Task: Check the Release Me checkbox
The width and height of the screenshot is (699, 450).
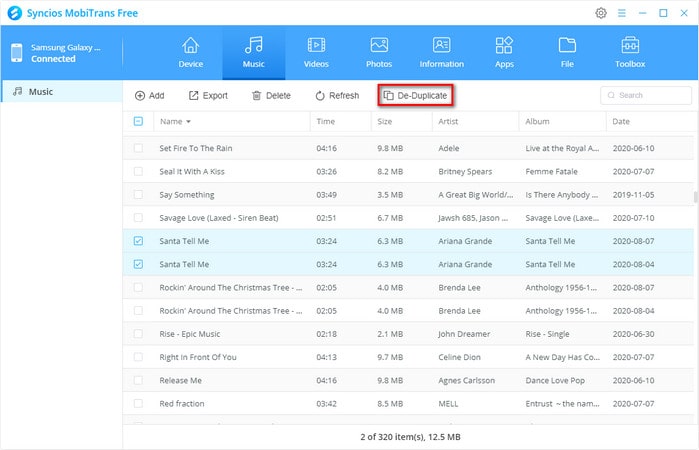Action: click(x=138, y=380)
